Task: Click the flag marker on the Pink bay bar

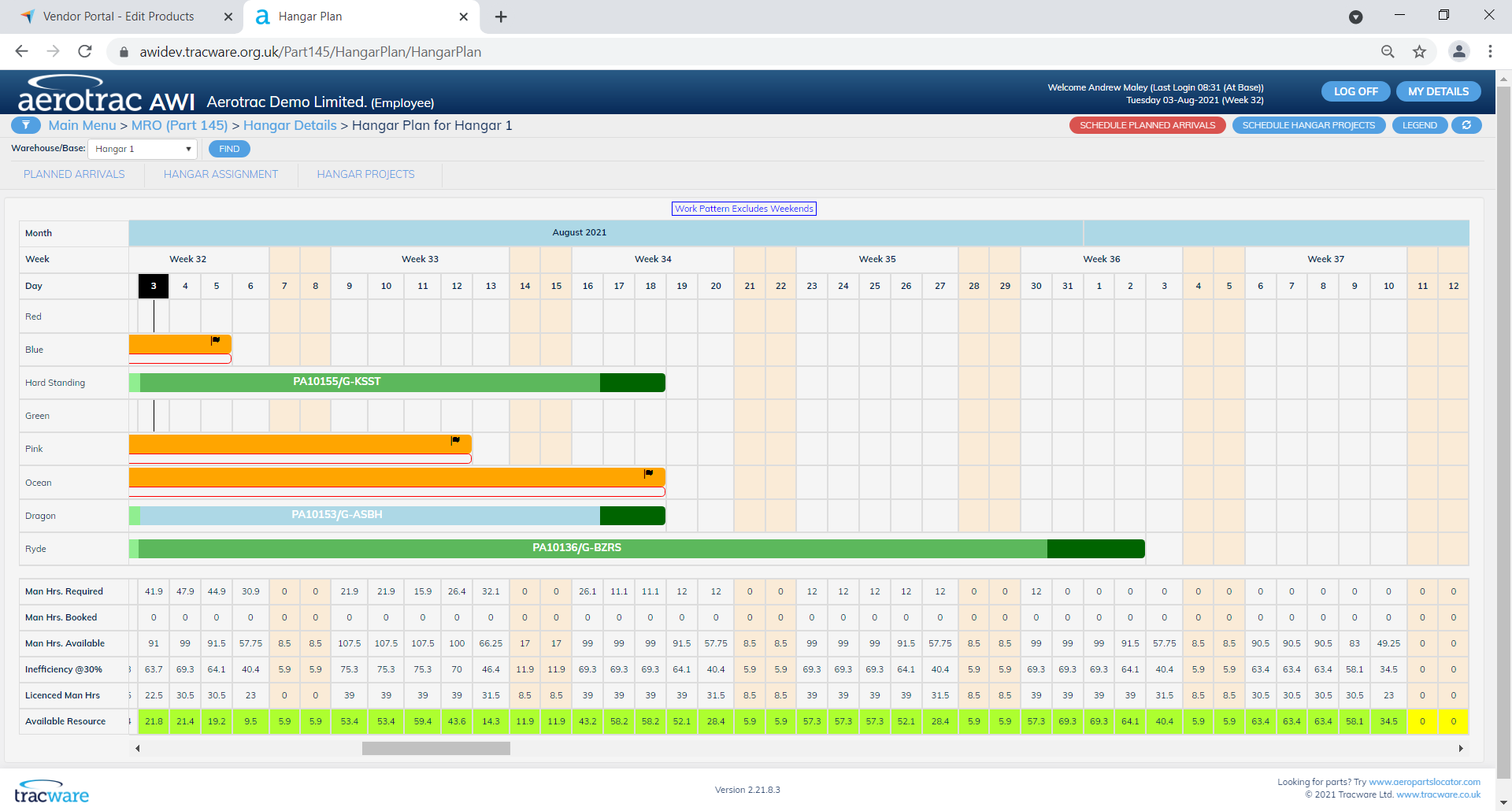Action: (x=455, y=440)
